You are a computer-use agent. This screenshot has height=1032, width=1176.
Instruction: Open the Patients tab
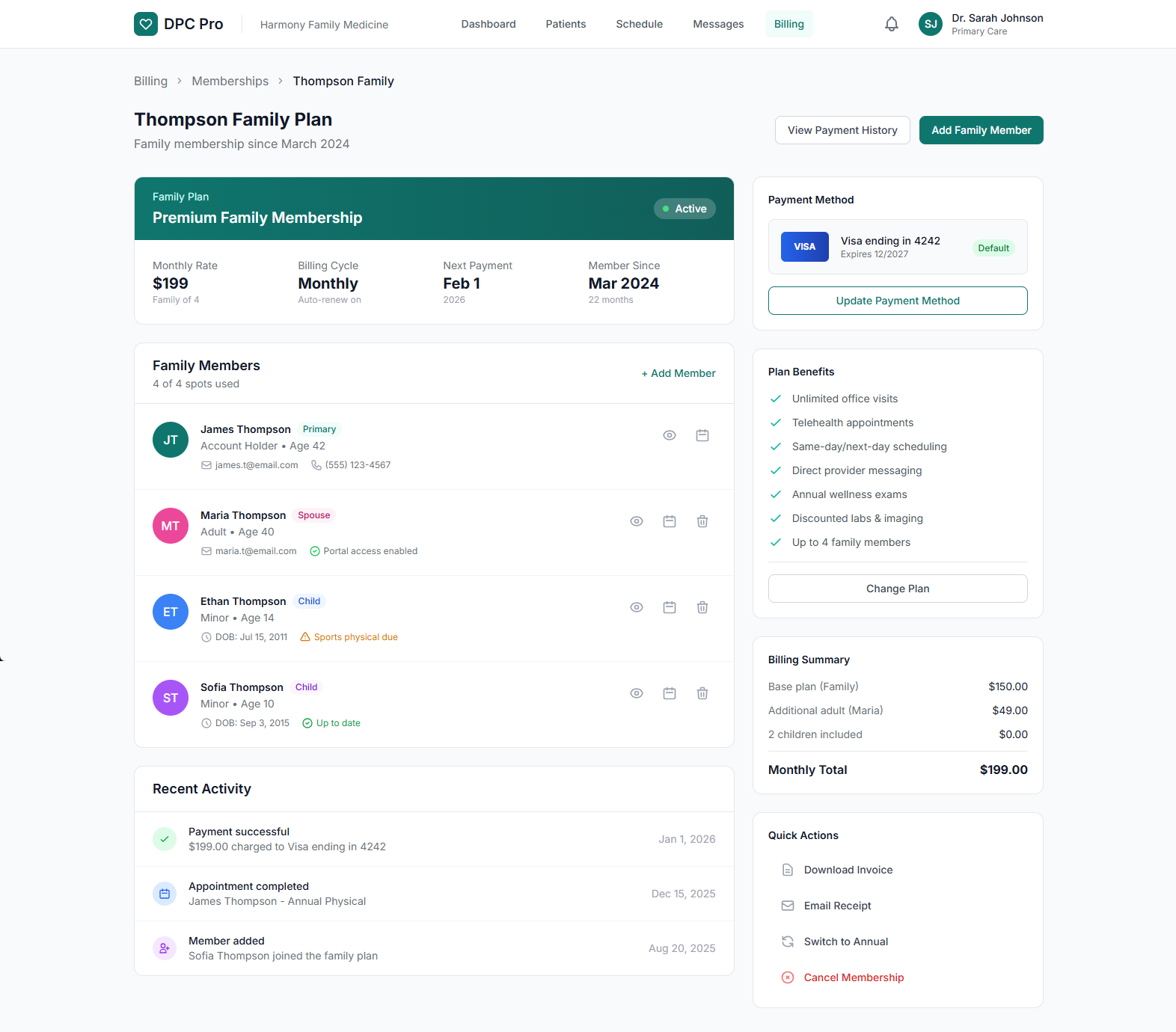[x=566, y=24]
